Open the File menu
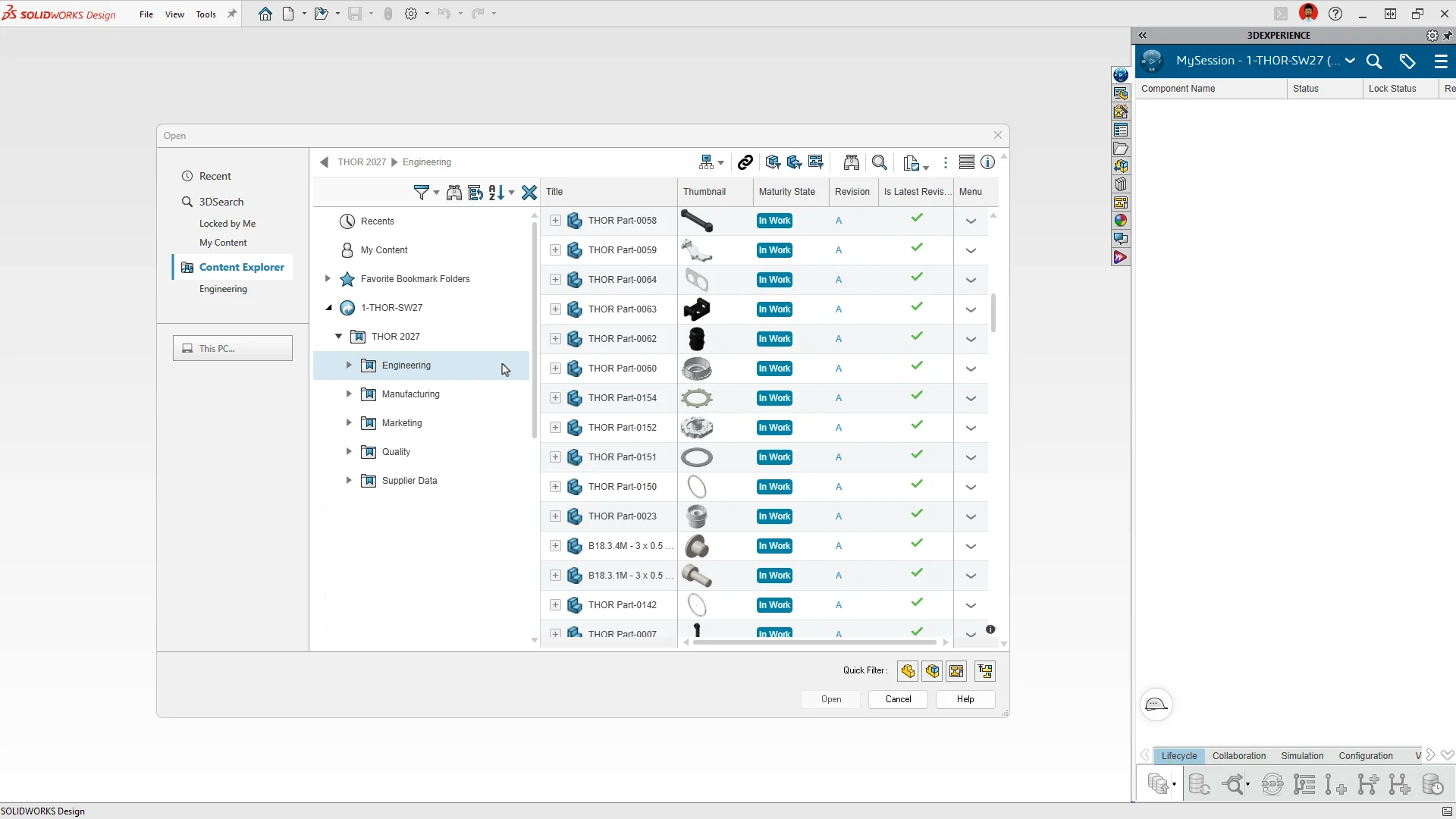Screen dimensions: 1456x819 pos(146,14)
